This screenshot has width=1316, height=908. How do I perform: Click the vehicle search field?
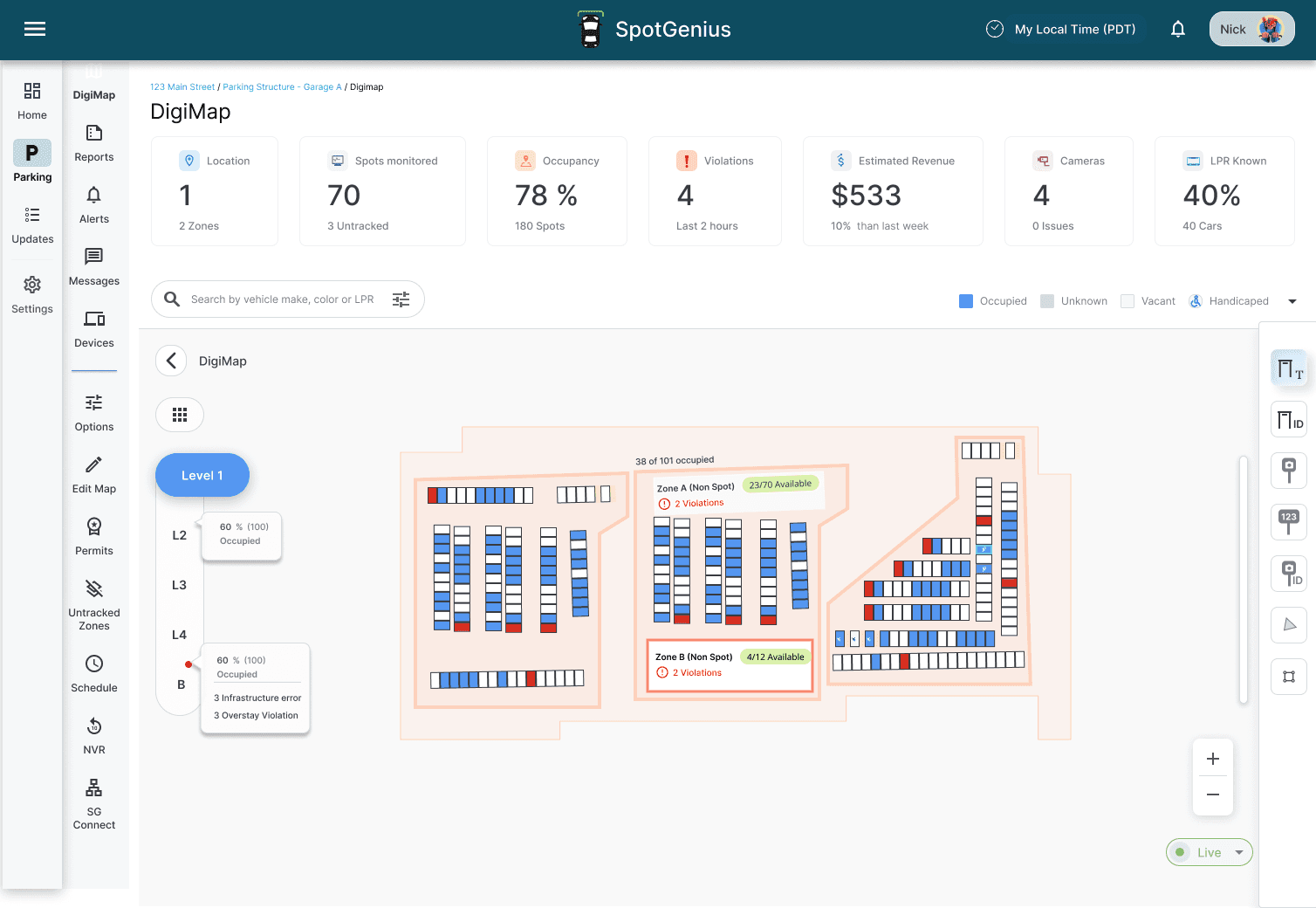(x=288, y=299)
